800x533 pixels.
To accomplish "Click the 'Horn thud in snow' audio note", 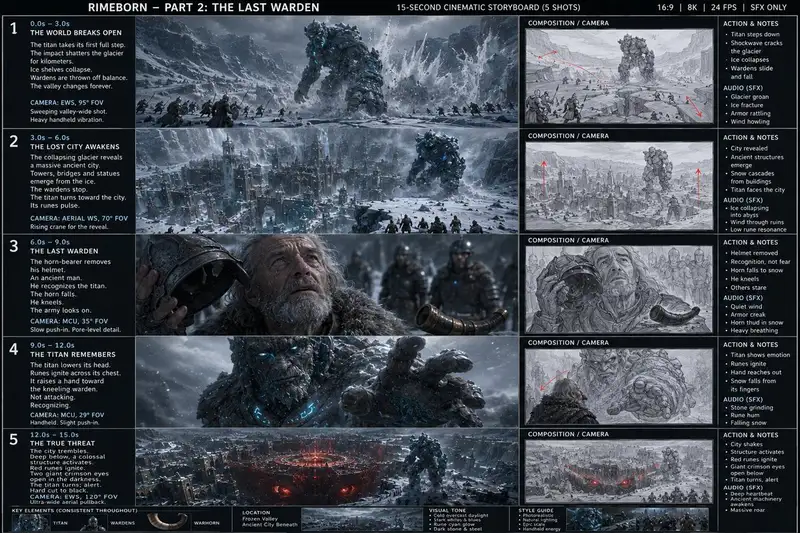I will tap(757, 322).
